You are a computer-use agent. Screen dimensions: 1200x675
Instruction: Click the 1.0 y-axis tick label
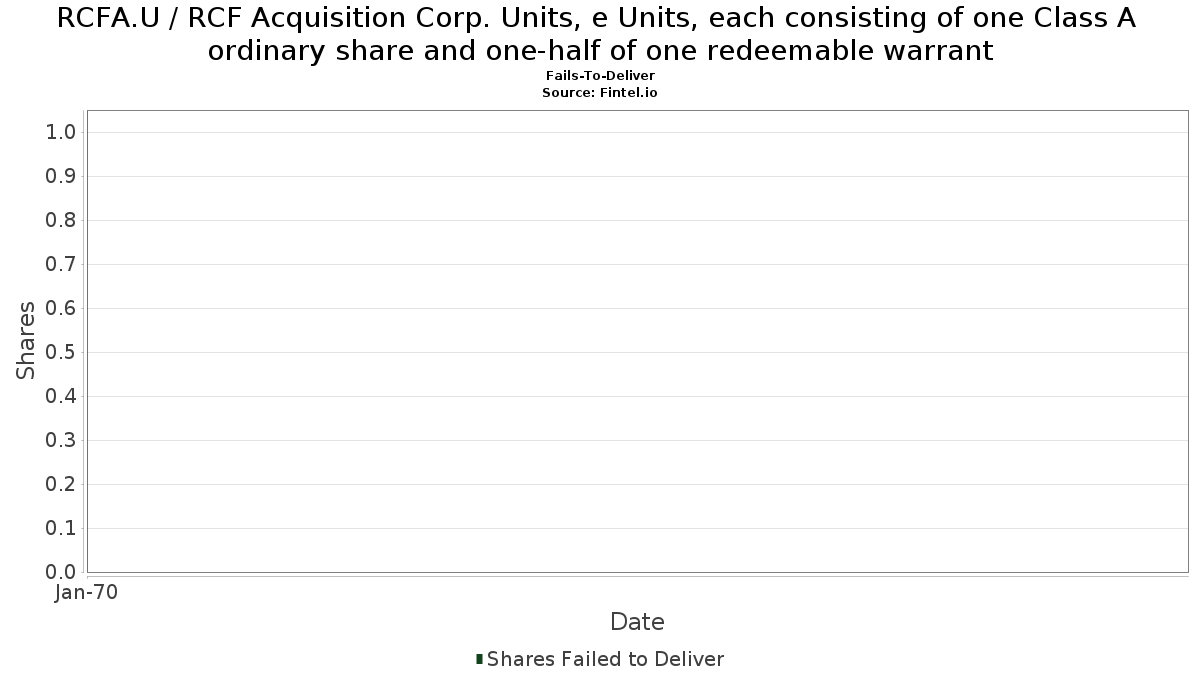(62, 132)
